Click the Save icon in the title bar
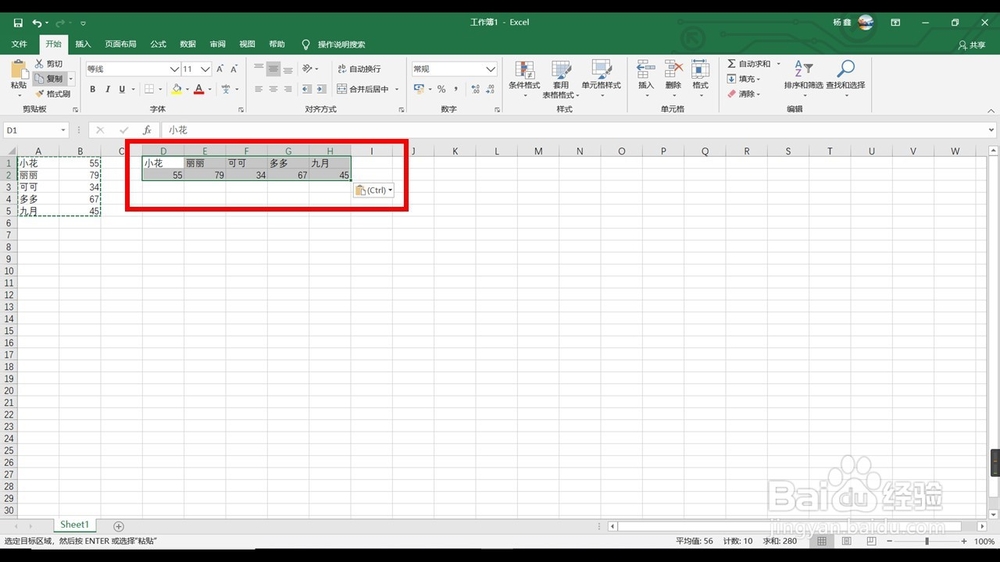The width and height of the screenshot is (1000, 562). point(18,23)
